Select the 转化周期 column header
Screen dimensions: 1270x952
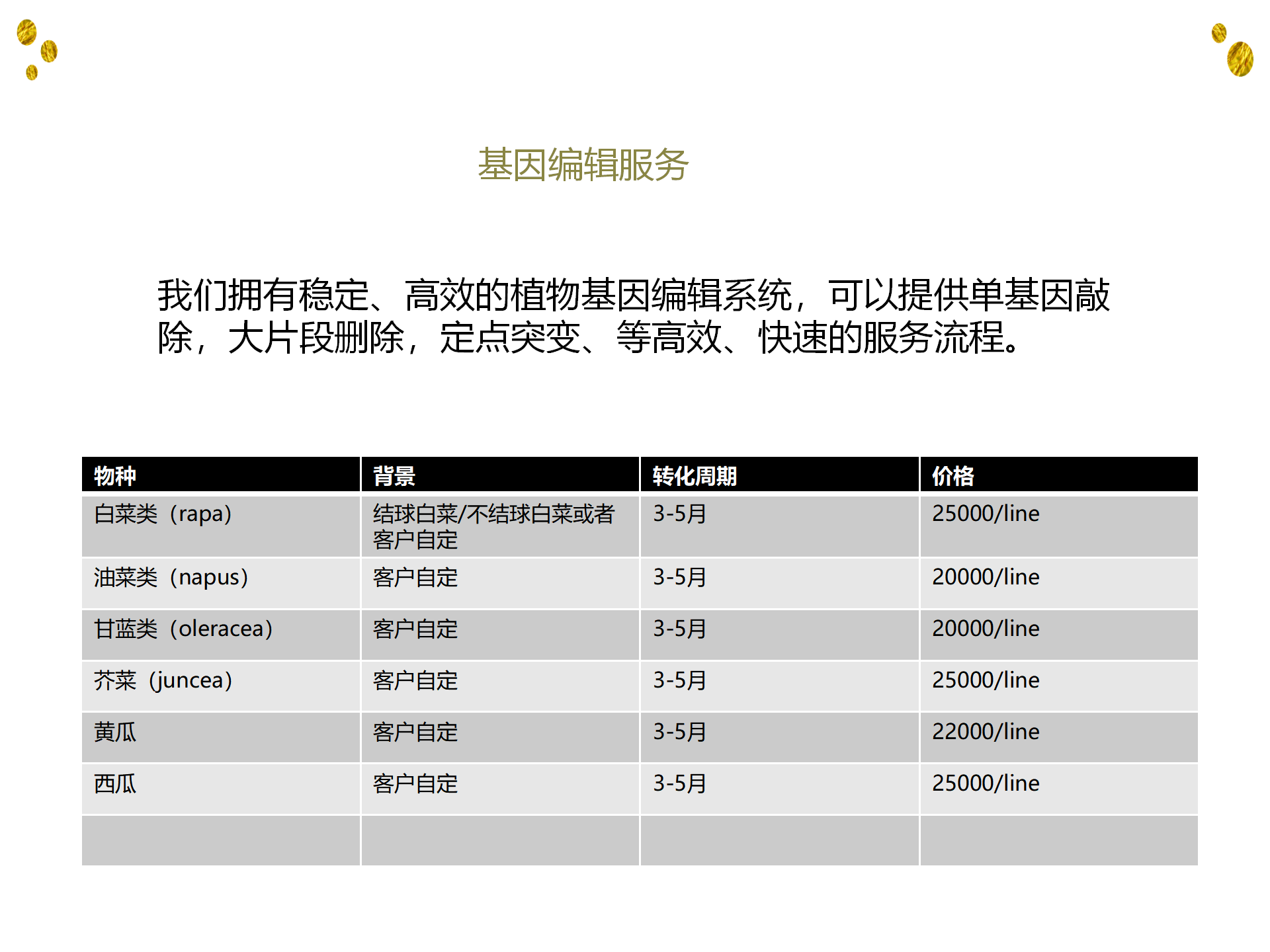pyautogui.click(x=780, y=475)
